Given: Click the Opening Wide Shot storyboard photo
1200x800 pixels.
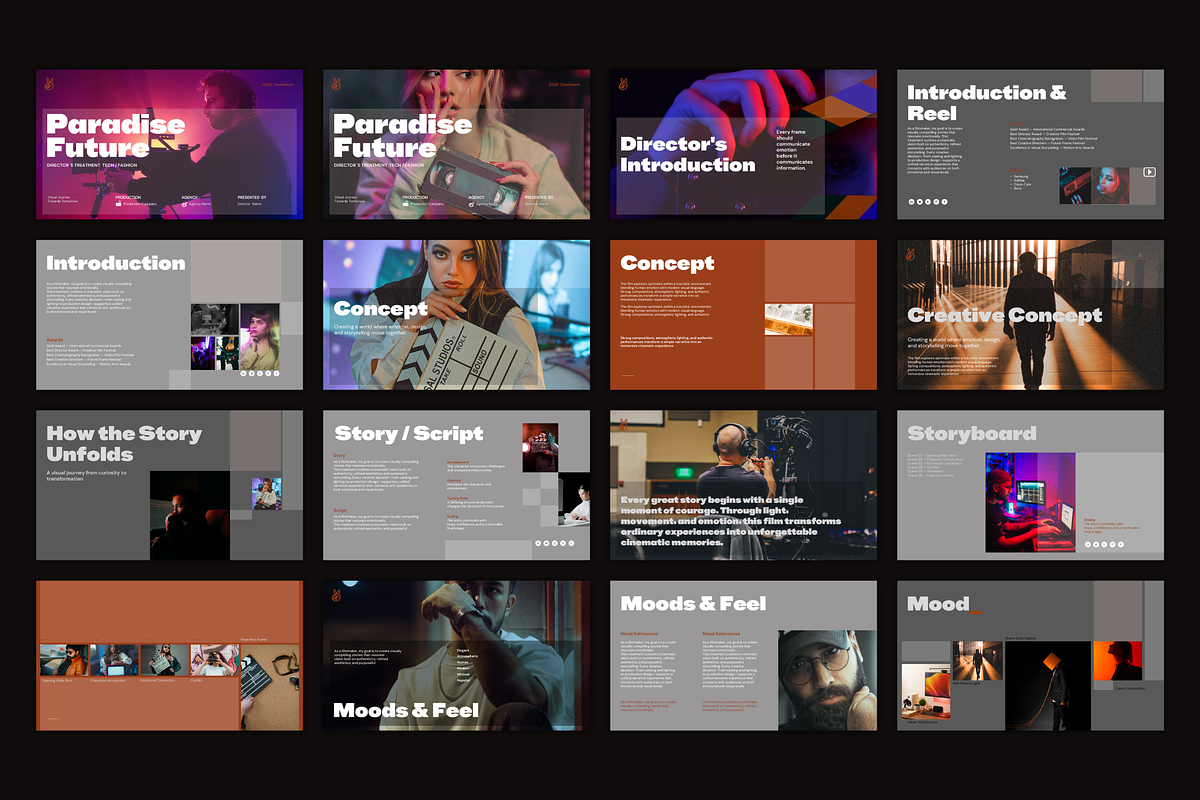Looking at the screenshot, I should [x=62, y=660].
